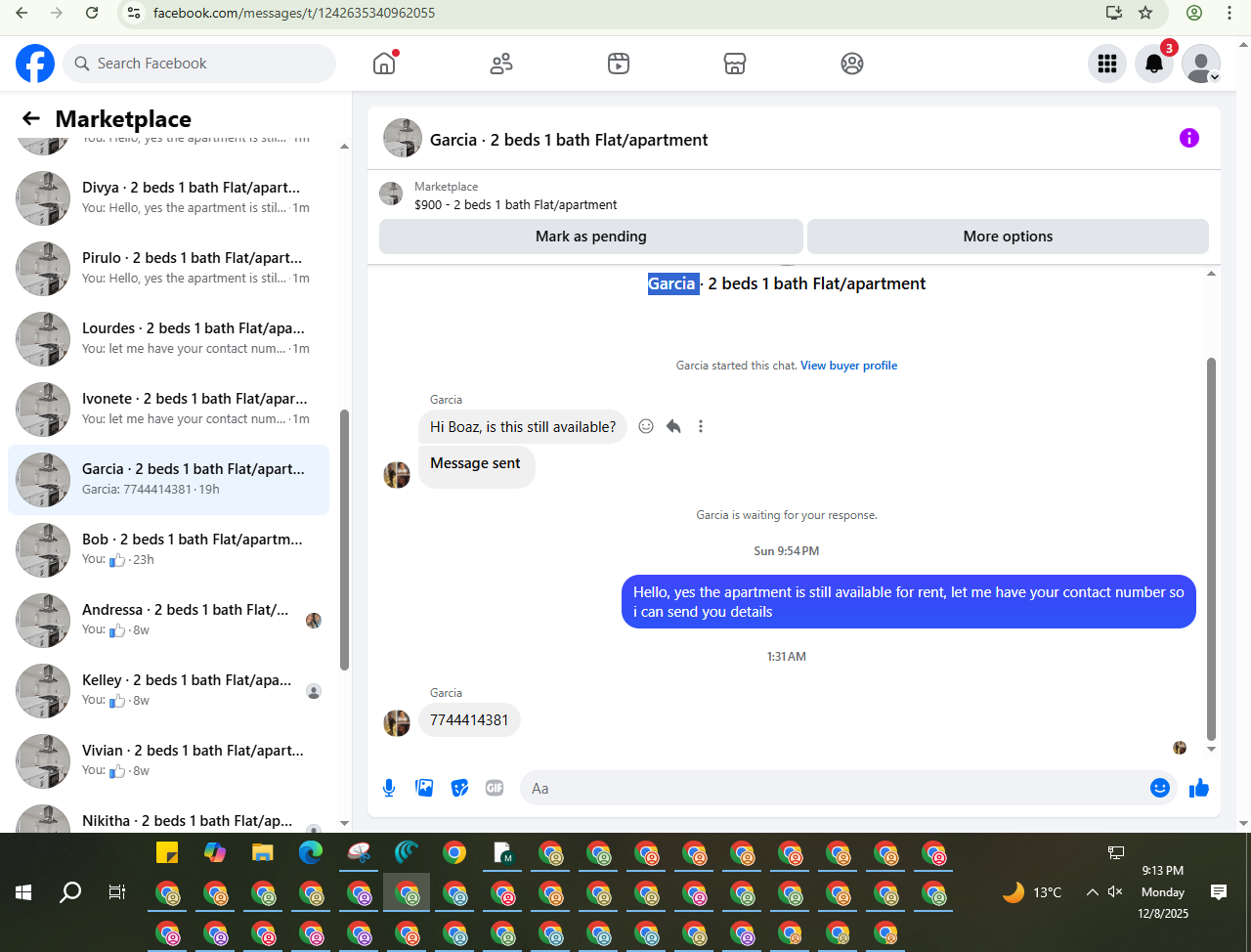This screenshot has width=1251, height=952.
Task: React to Garcia's first message with emoji
Action: (x=646, y=426)
